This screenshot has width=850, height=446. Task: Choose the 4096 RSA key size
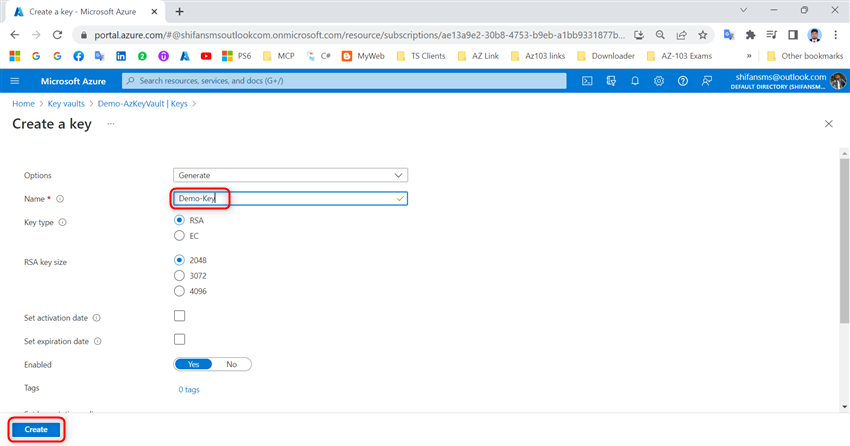click(x=179, y=291)
